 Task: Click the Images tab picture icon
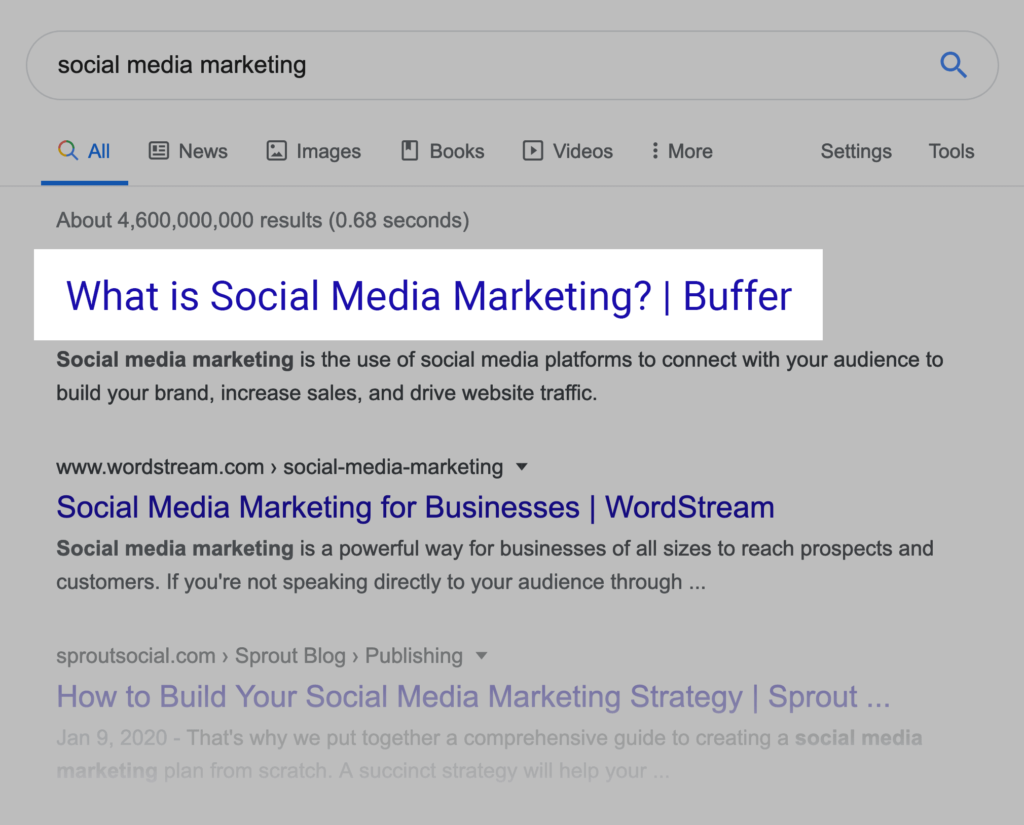[276, 151]
